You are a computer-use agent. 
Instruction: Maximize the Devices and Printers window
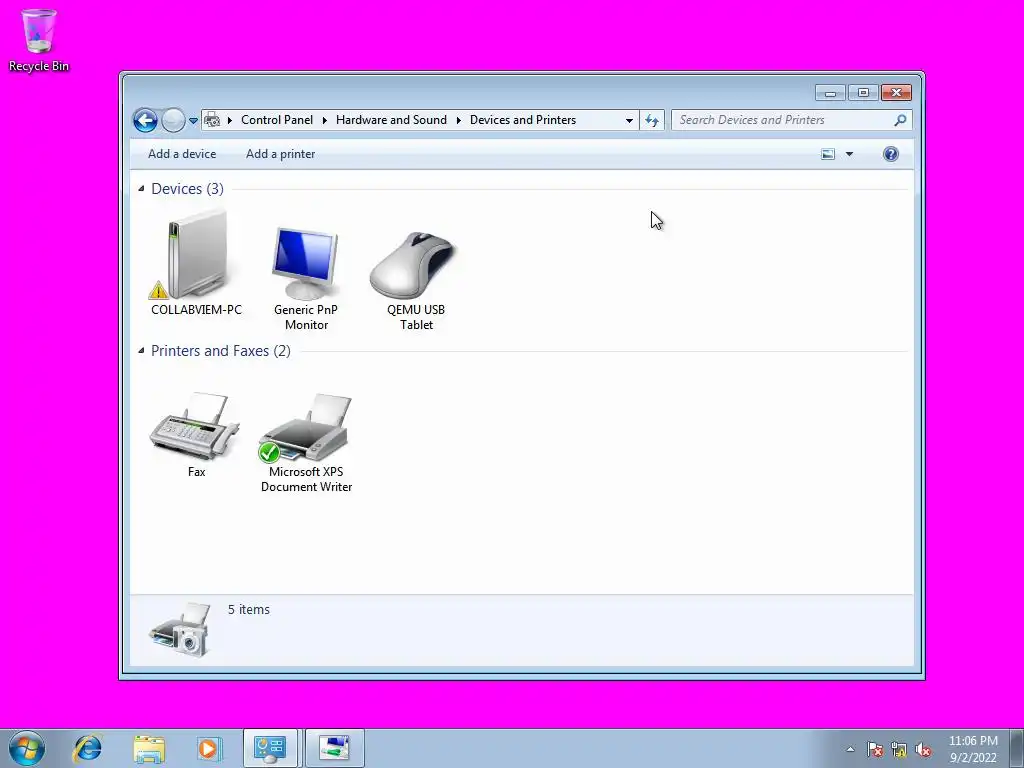coord(863,93)
